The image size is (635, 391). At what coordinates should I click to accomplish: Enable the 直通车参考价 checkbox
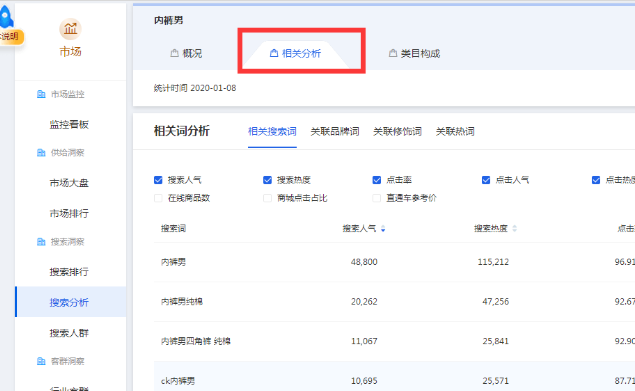(377, 198)
